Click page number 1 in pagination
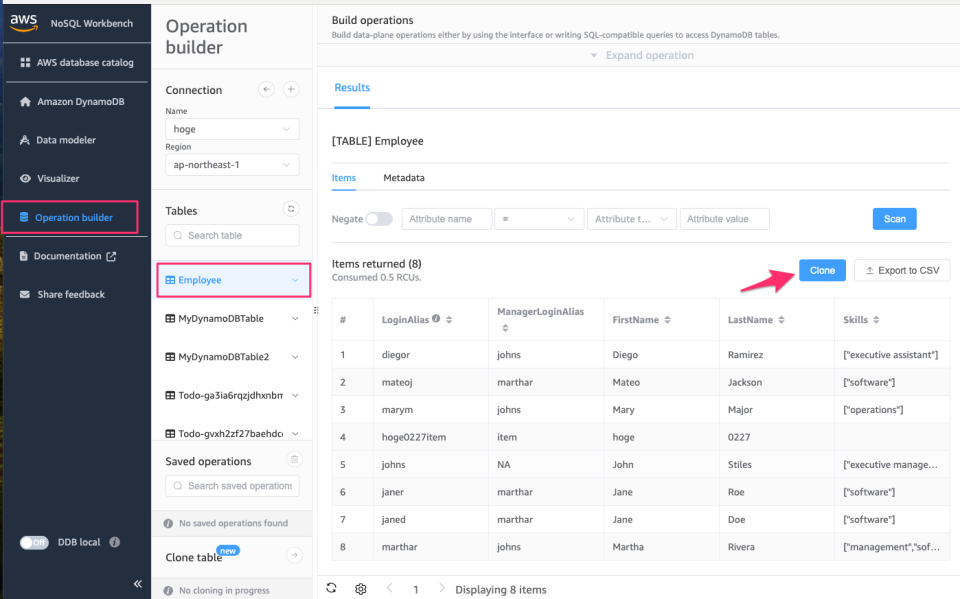 point(416,589)
